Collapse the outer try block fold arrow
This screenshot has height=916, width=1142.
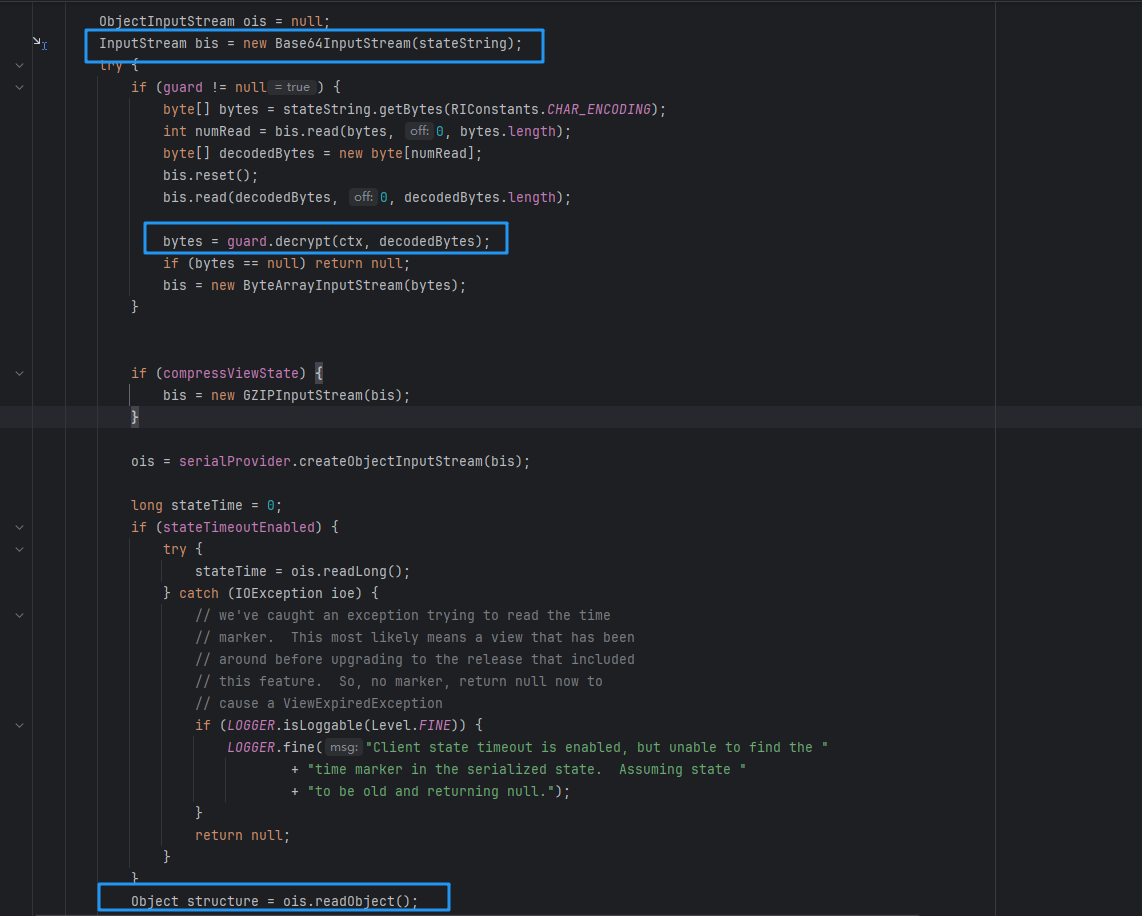[19, 65]
